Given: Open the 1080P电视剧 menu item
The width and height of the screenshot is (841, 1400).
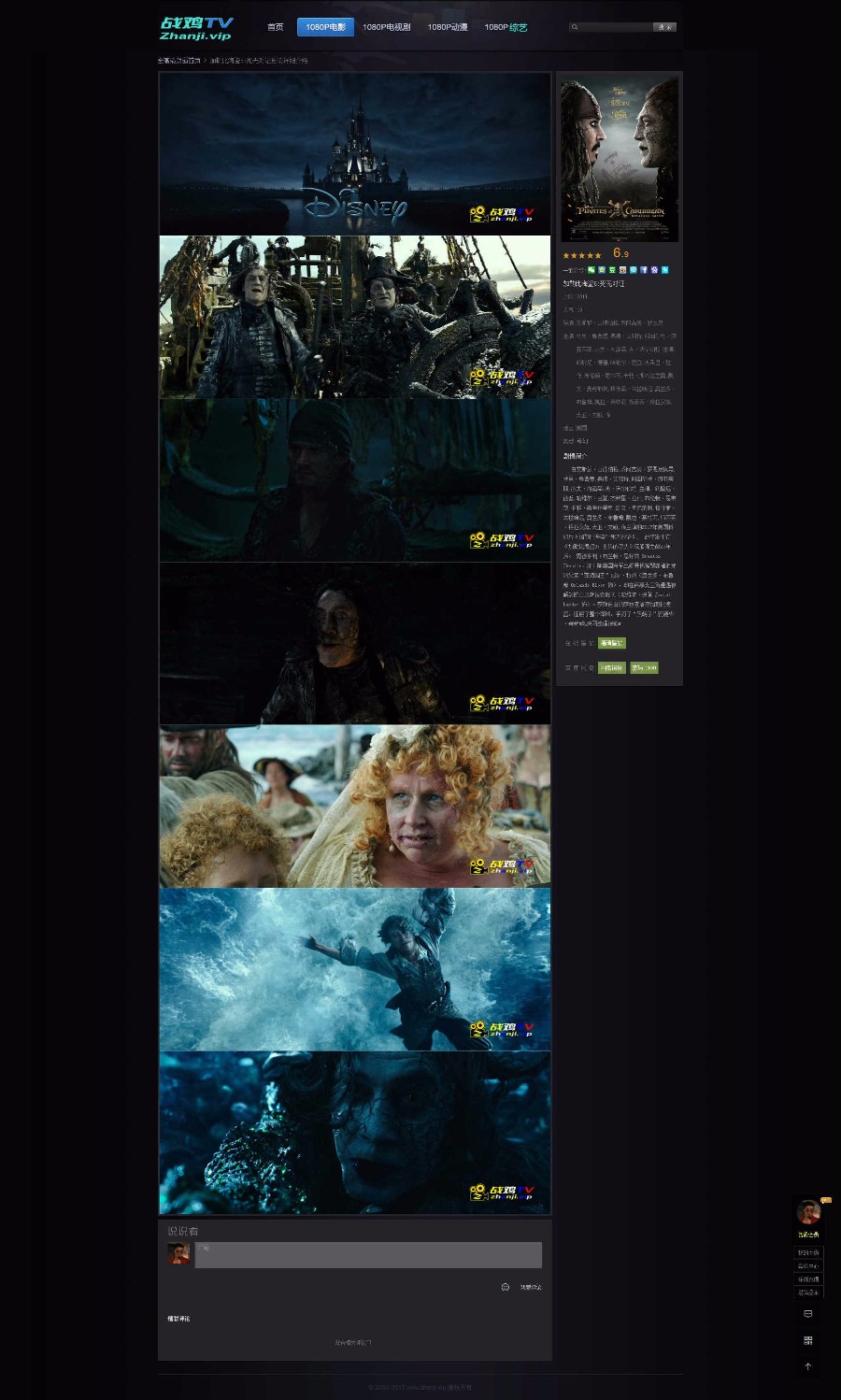Looking at the screenshot, I should pyautogui.click(x=387, y=27).
